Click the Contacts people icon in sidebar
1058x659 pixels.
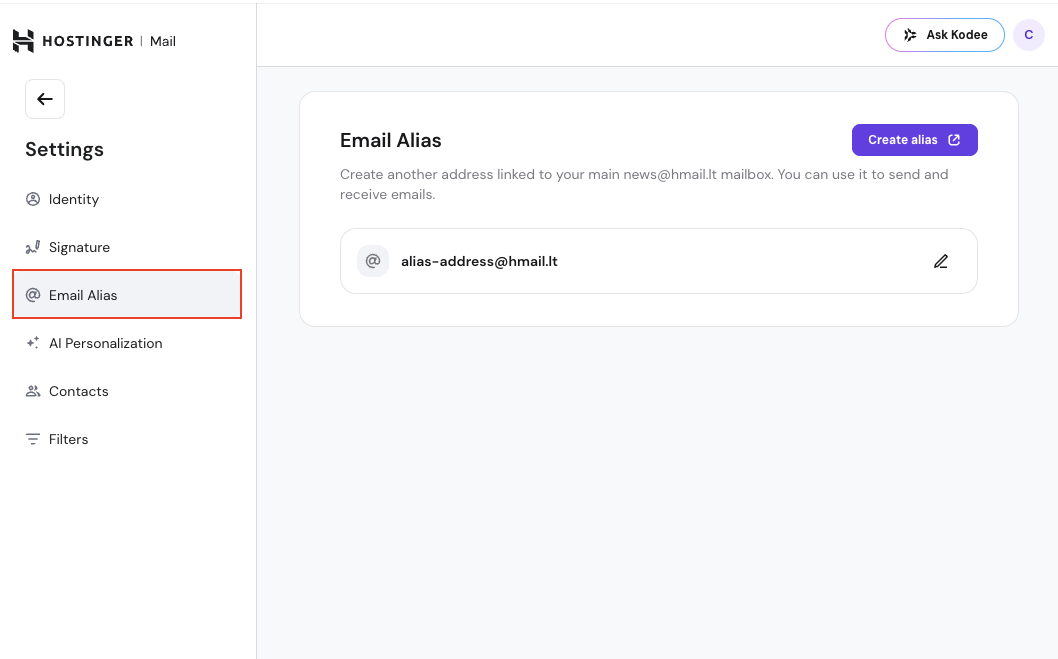click(x=33, y=391)
